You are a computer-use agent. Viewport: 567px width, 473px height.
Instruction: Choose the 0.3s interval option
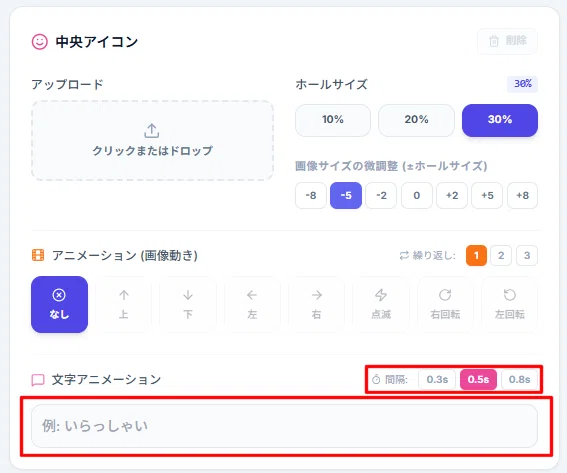[437, 379]
